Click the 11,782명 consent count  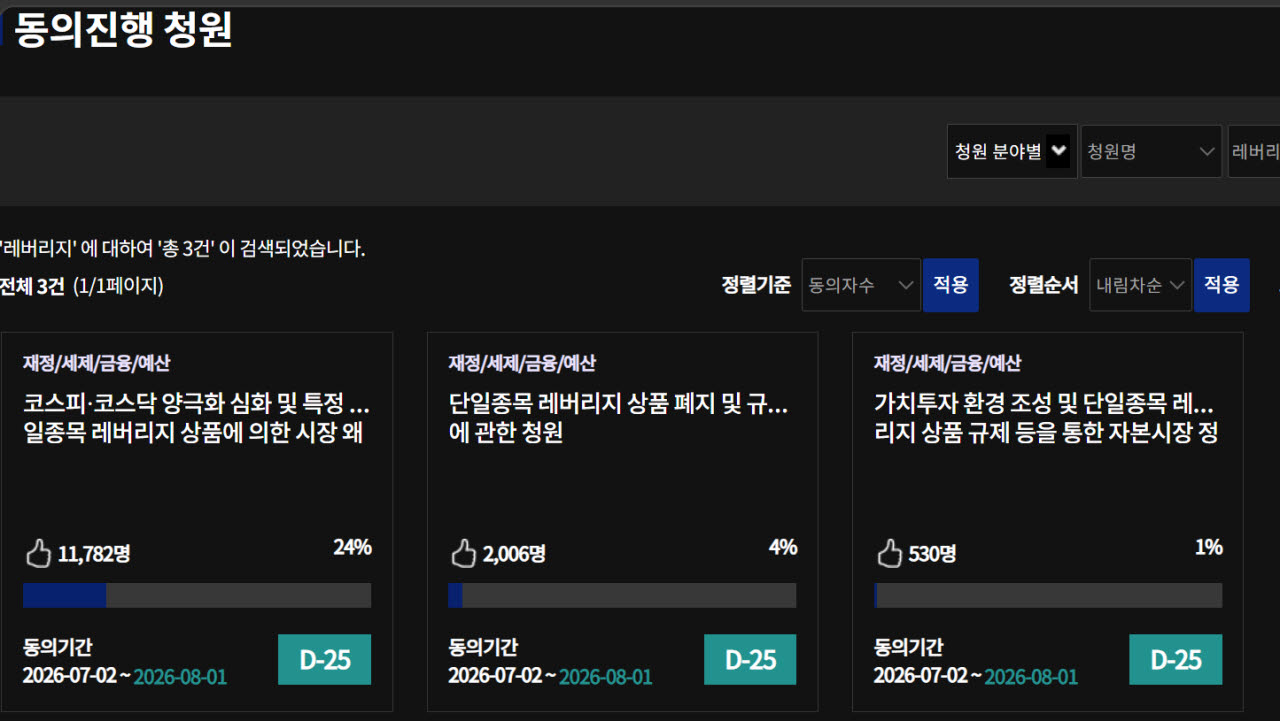(94, 554)
